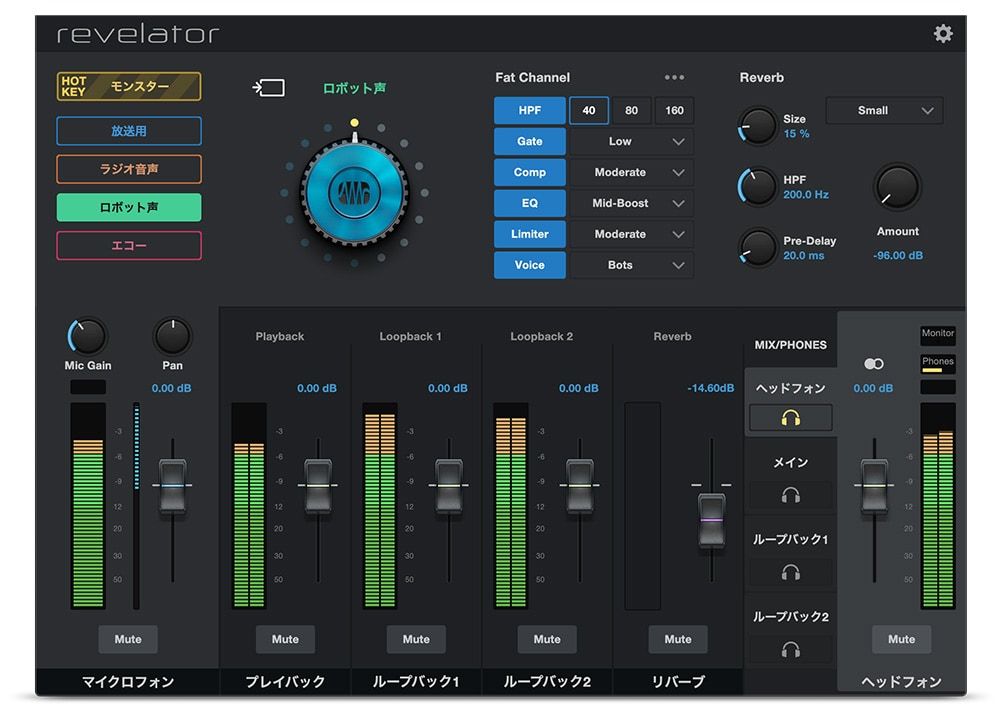Open the Reverb Small type dropdown
This screenshot has width=1000, height=714.
point(884,110)
